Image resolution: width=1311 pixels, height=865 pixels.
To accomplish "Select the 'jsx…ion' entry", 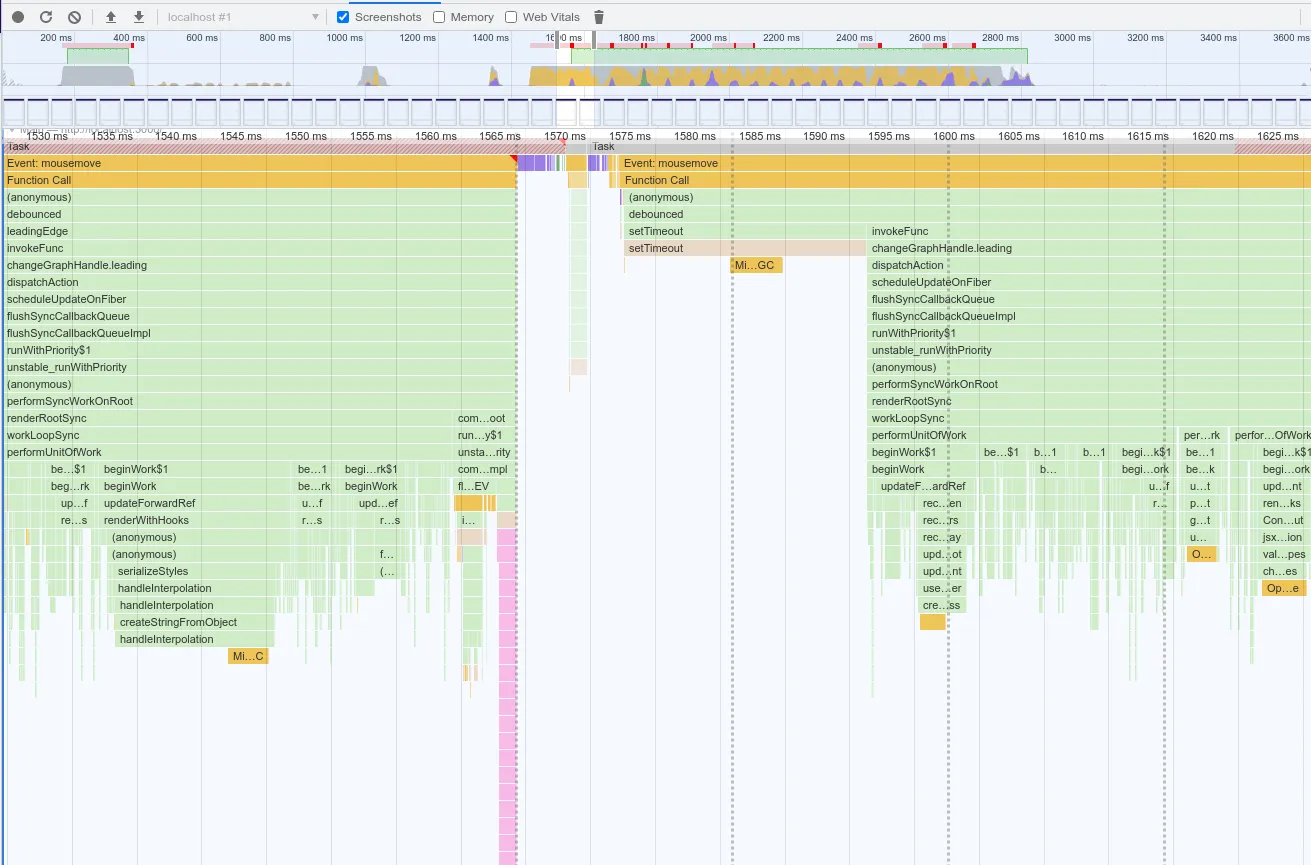I will (1284, 537).
